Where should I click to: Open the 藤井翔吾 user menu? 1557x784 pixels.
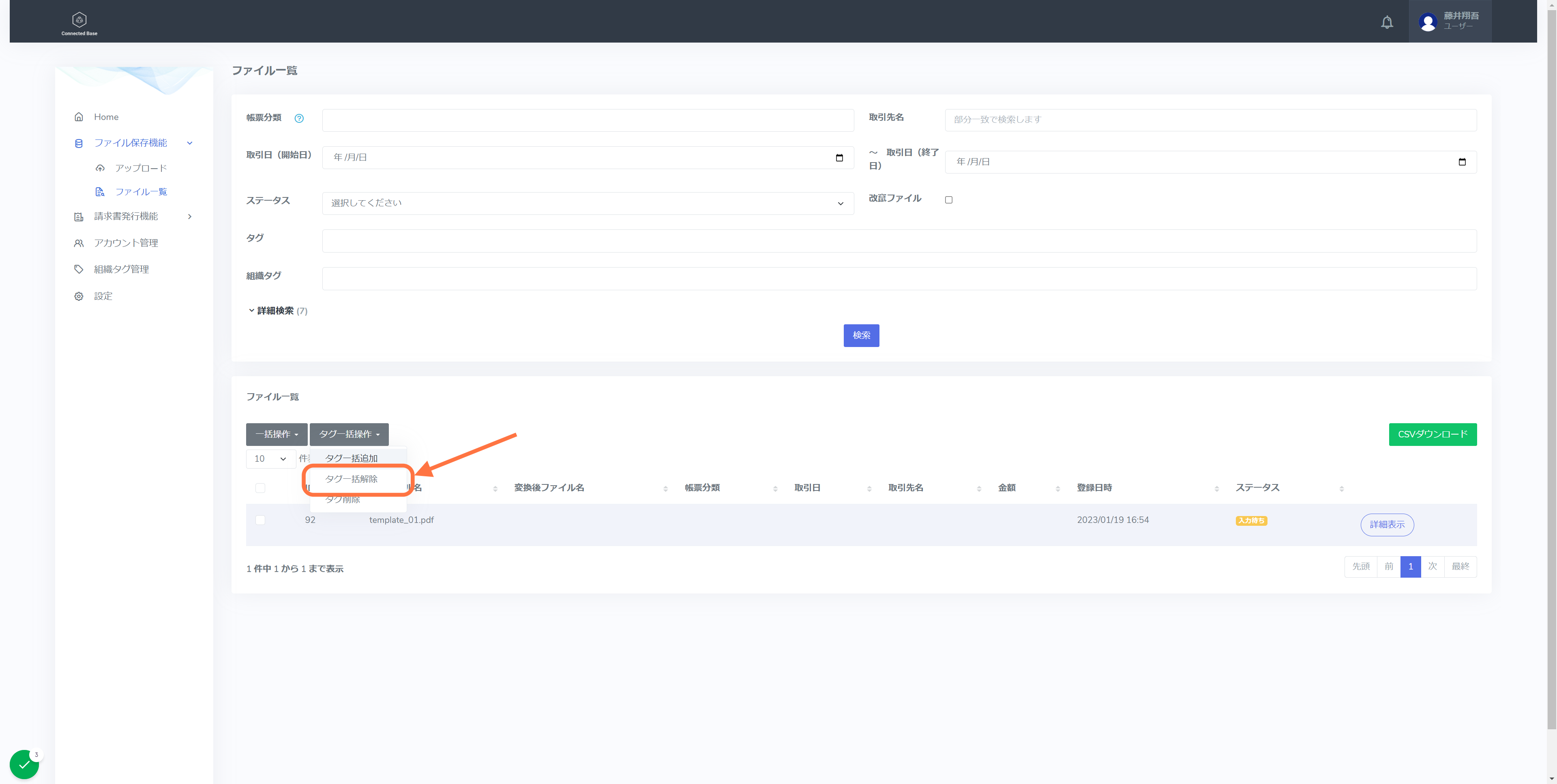[x=1450, y=21]
